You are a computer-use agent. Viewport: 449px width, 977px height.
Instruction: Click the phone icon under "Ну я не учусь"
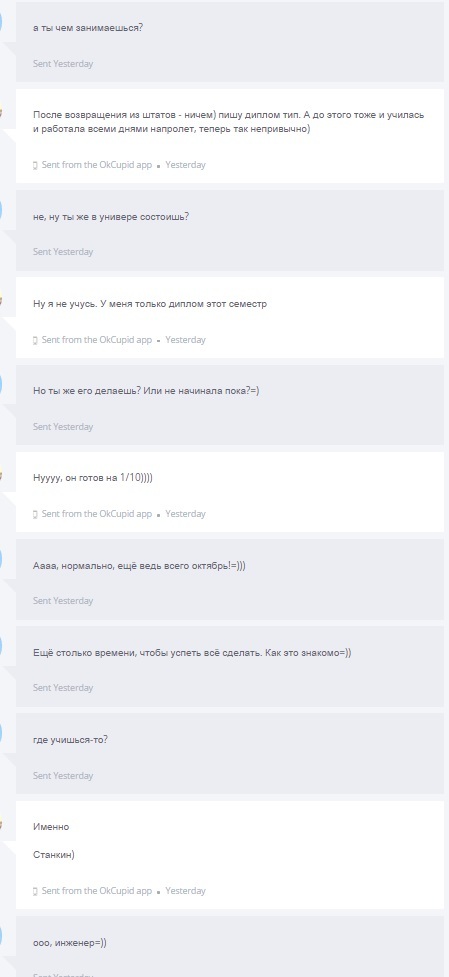click(x=35, y=340)
